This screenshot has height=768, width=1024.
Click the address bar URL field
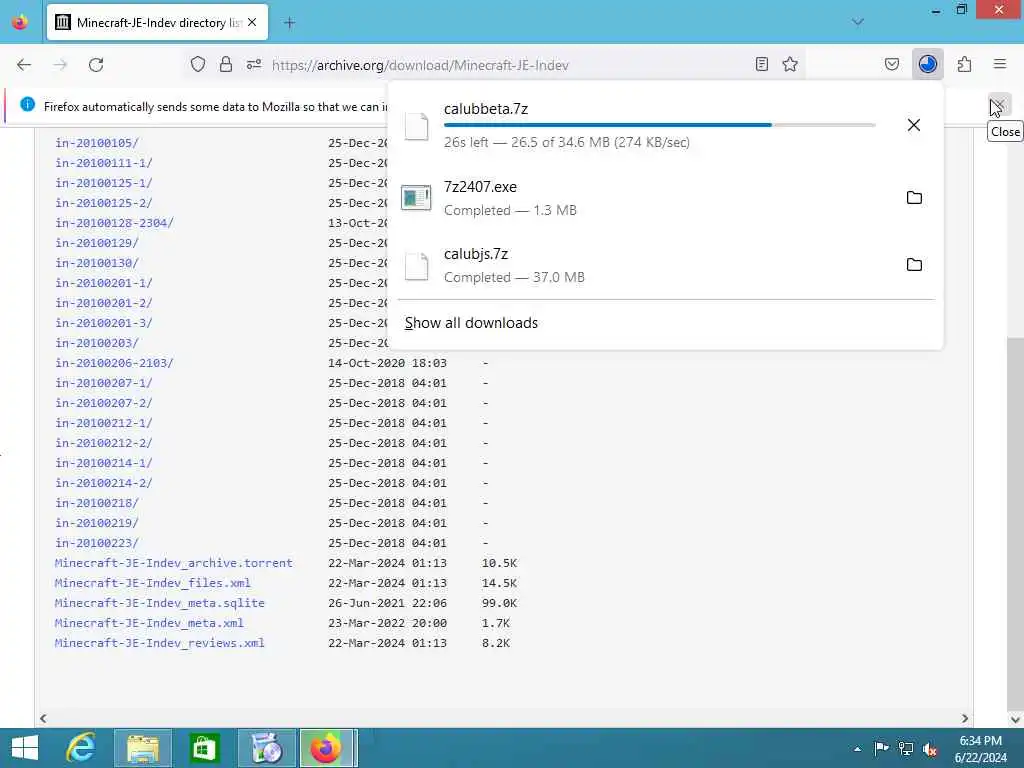[x=496, y=65]
